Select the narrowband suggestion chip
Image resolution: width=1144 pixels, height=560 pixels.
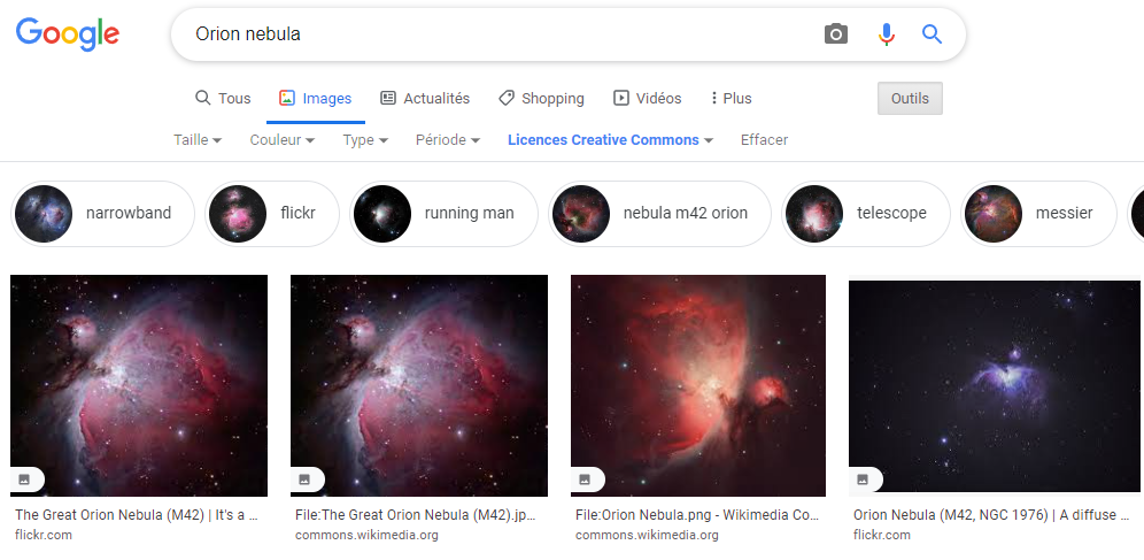tap(103, 213)
